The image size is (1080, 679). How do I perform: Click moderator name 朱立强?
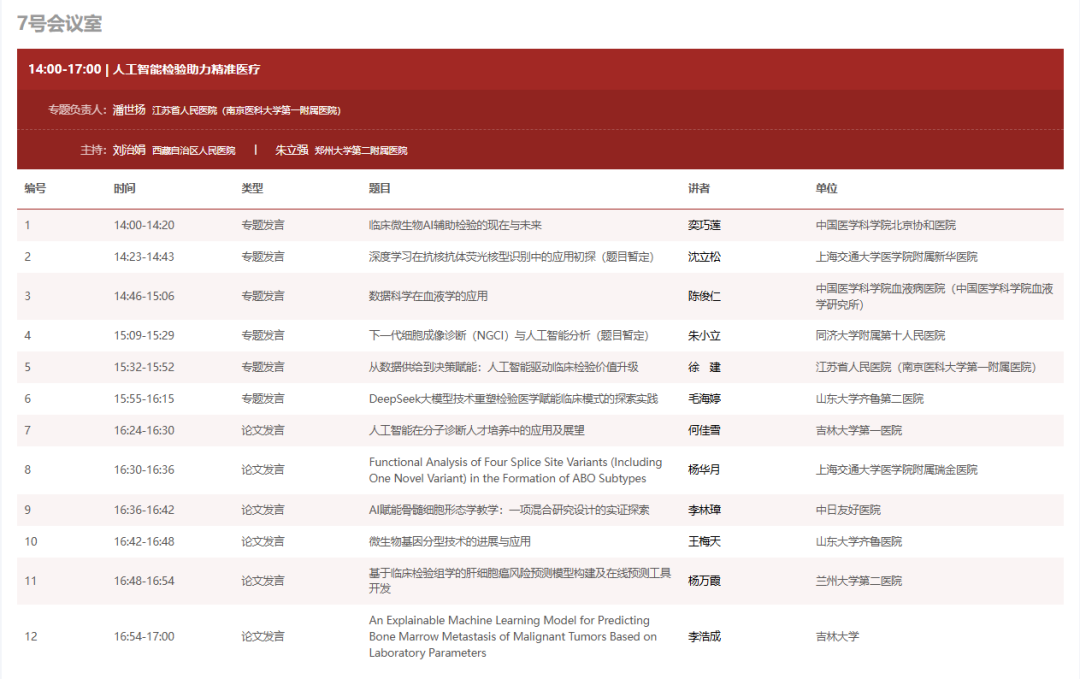292,150
